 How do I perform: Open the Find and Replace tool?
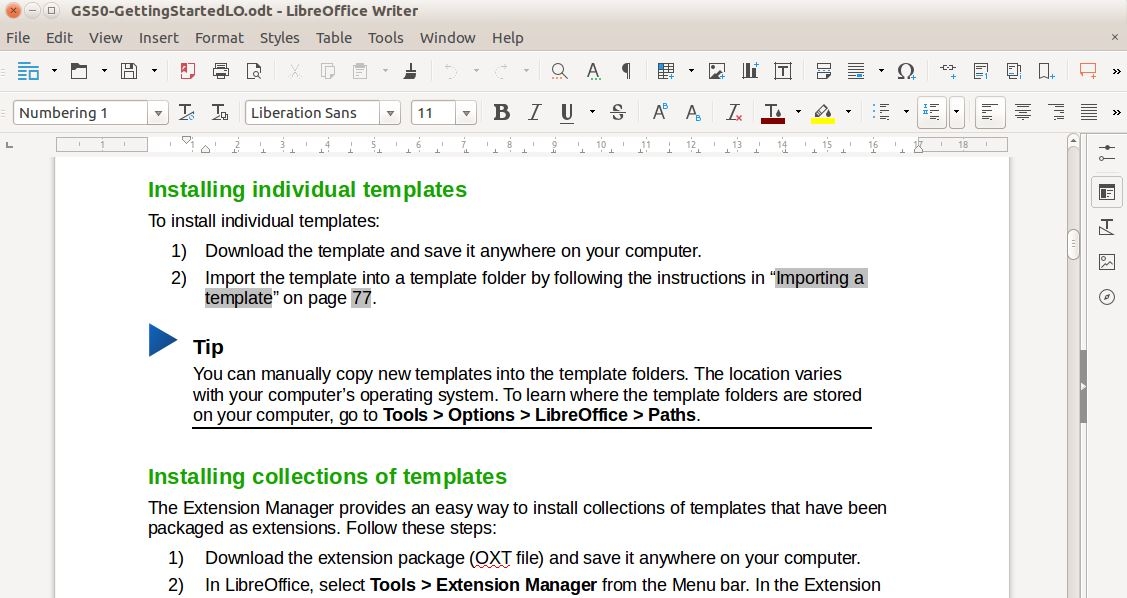click(x=558, y=71)
